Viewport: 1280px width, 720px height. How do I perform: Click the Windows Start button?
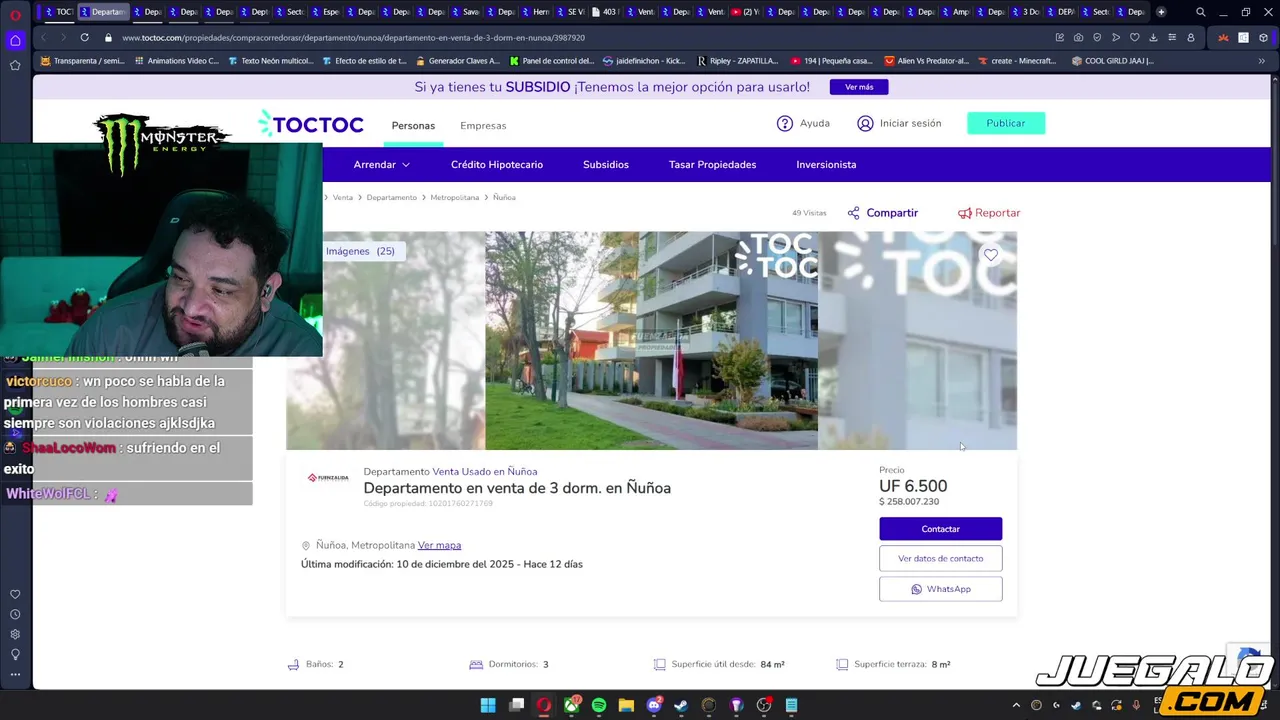coord(488,705)
